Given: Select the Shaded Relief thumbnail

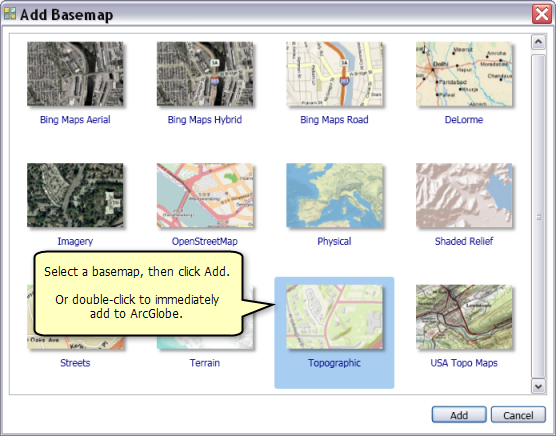Looking at the screenshot, I should tap(464, 195).
